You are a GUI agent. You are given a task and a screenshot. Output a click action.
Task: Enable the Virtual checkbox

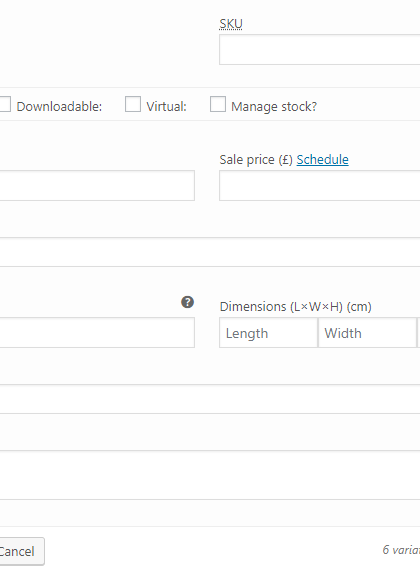point(133,104)
